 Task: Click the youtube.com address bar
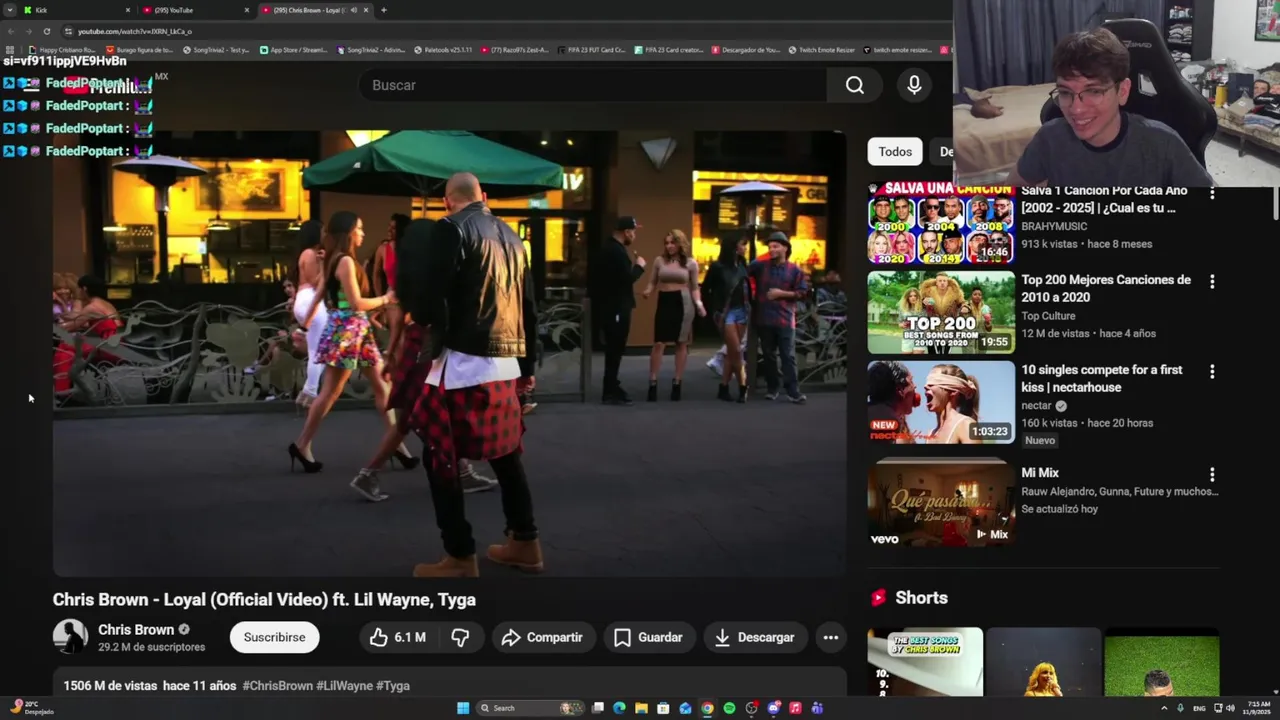coord(500,31)
